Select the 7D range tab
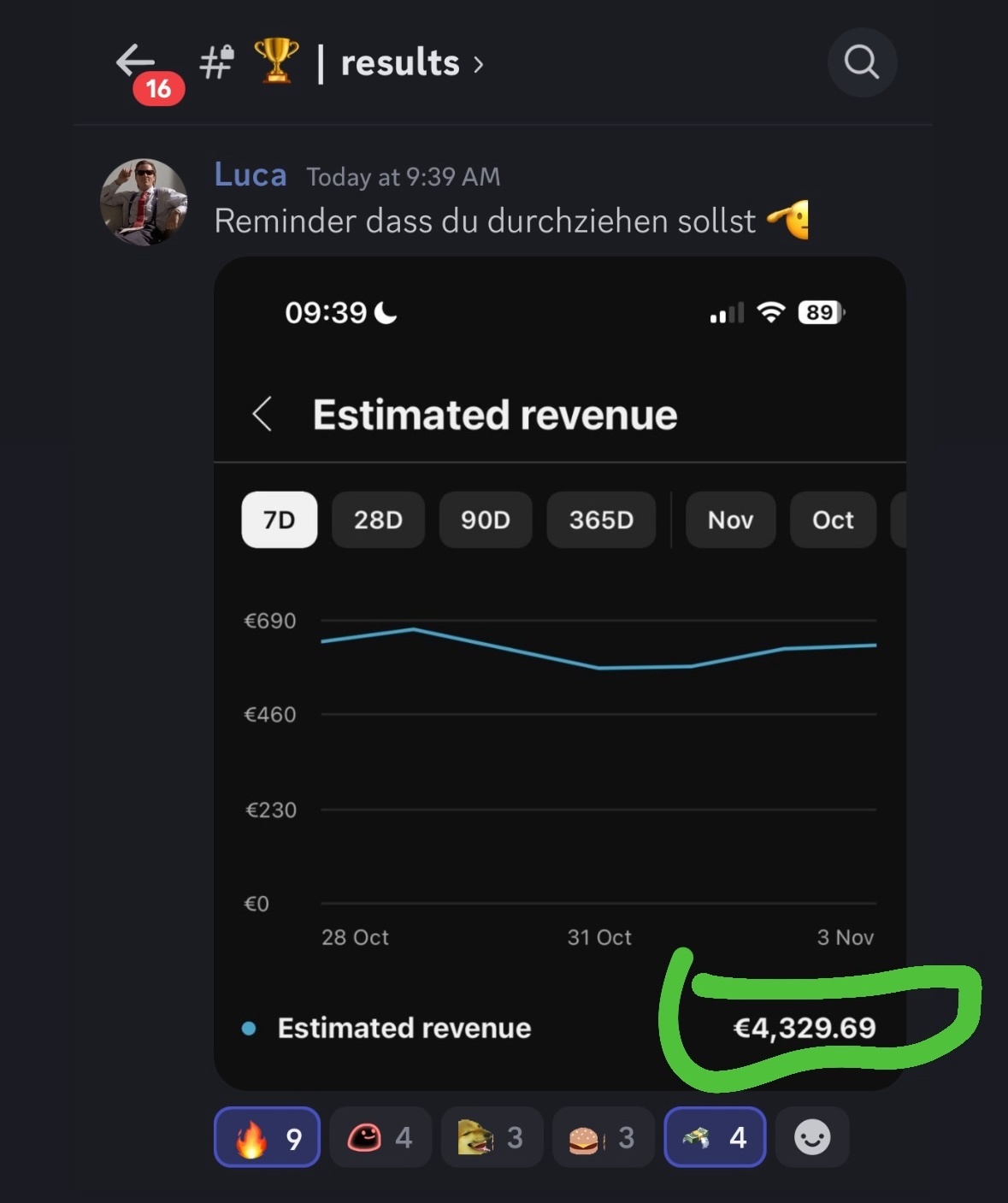 point(280,520)
